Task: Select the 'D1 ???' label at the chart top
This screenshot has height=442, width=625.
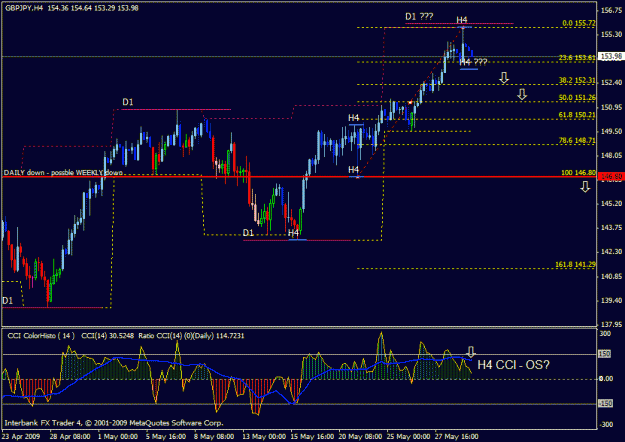Action: pyautogui.click(x=419, y=16)
